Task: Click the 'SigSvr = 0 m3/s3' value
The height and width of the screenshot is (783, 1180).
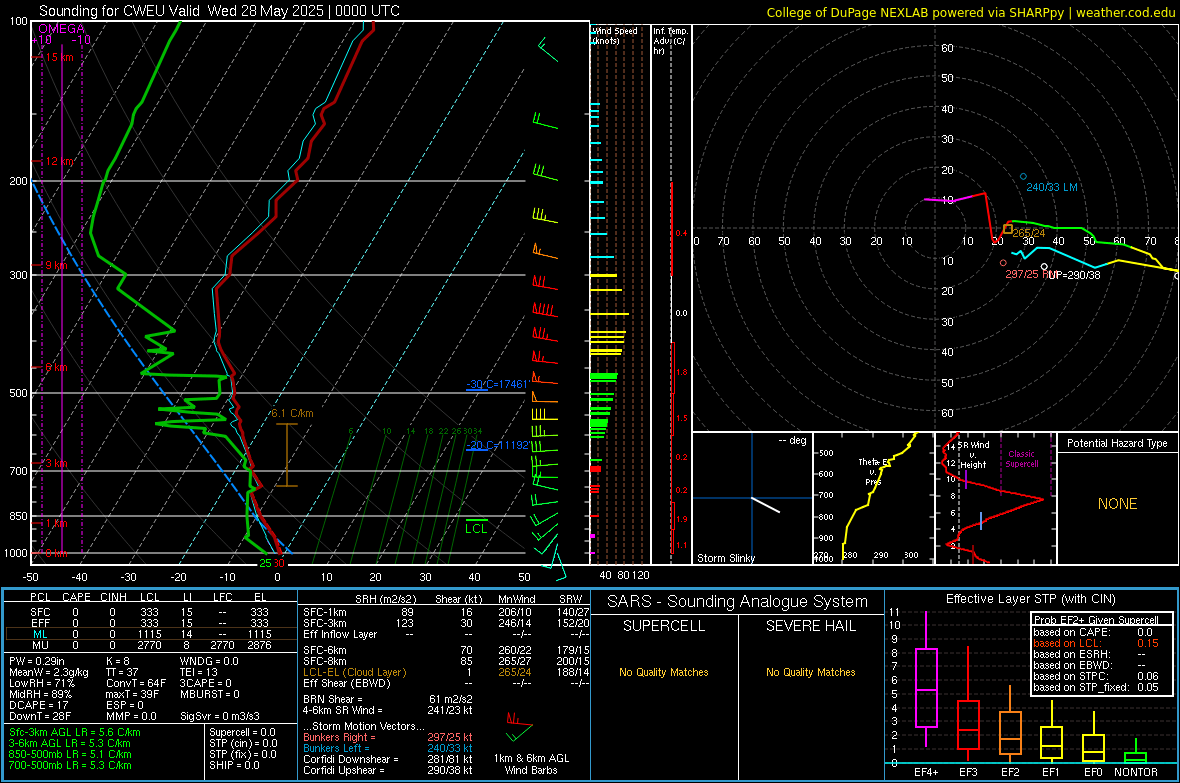Action: coord(220,717)
